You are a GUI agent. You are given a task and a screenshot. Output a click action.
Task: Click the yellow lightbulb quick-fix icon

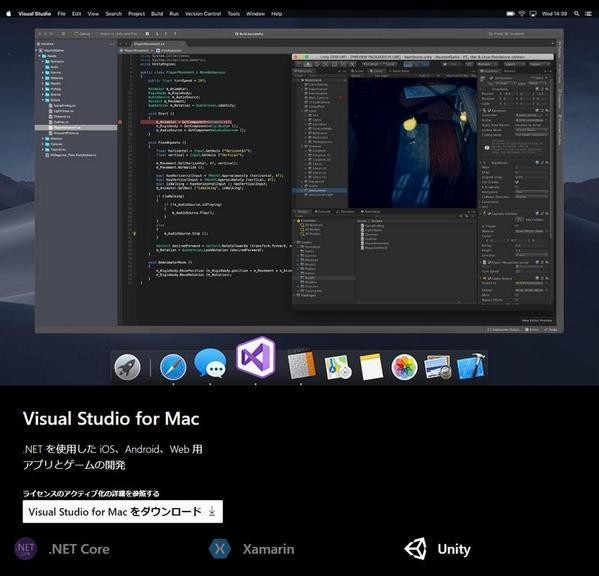tap(134, 233)
